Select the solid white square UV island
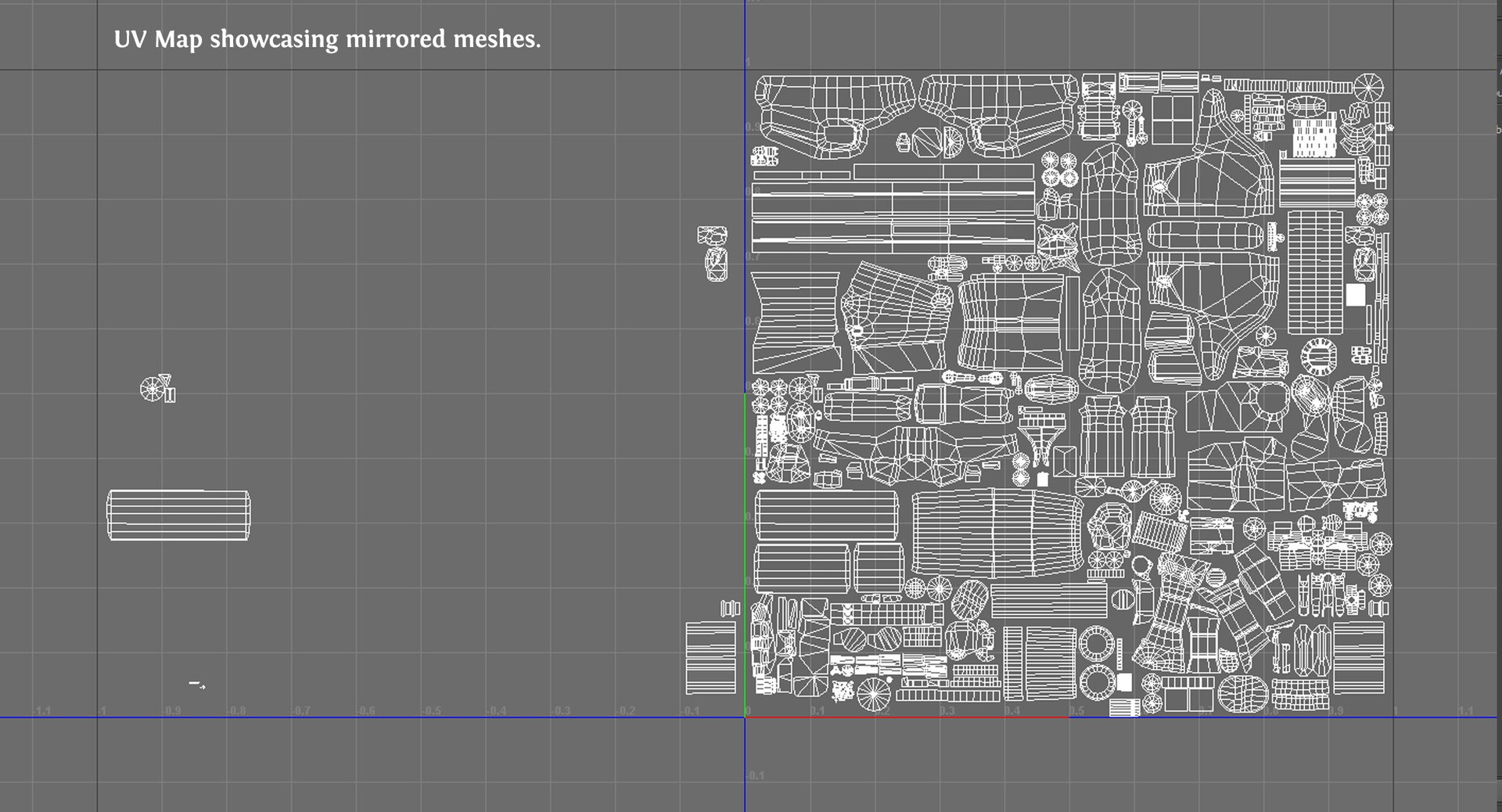This screenshot has height=812, width=1502. pos(1355,295)
